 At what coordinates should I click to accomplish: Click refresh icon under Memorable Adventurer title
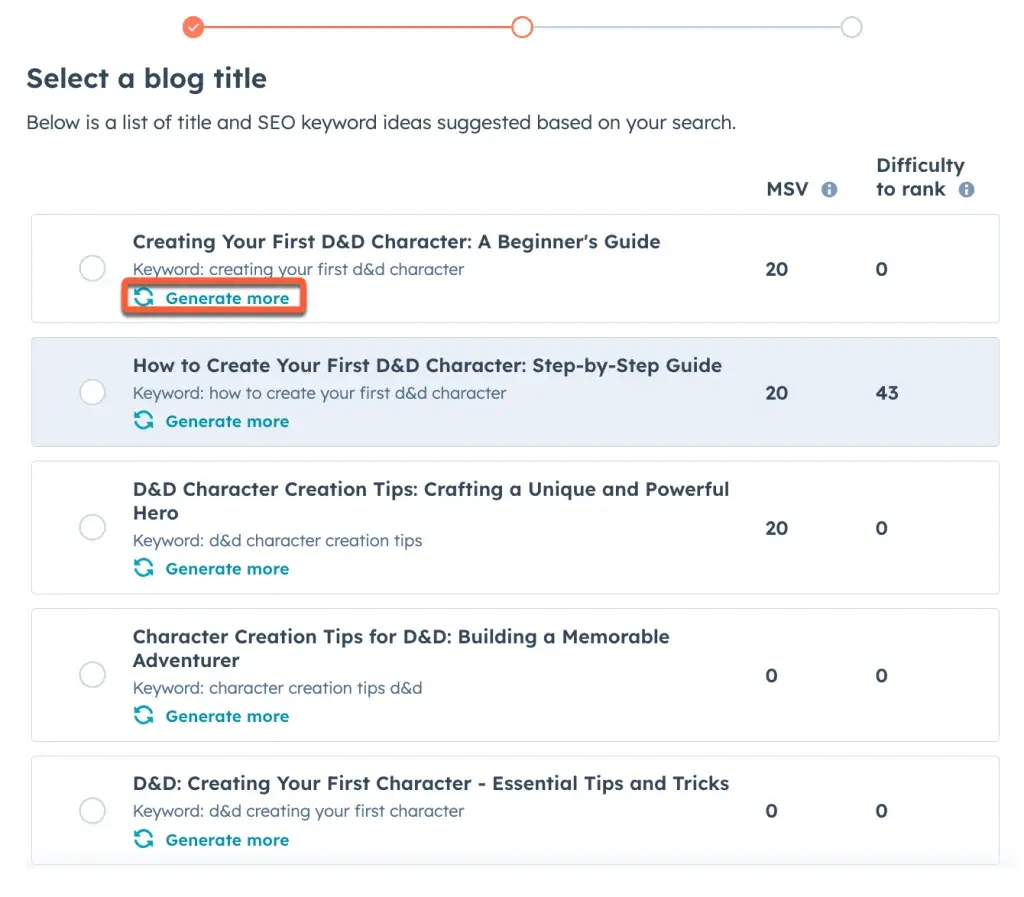pyautogui.click(x=144, y=716)
